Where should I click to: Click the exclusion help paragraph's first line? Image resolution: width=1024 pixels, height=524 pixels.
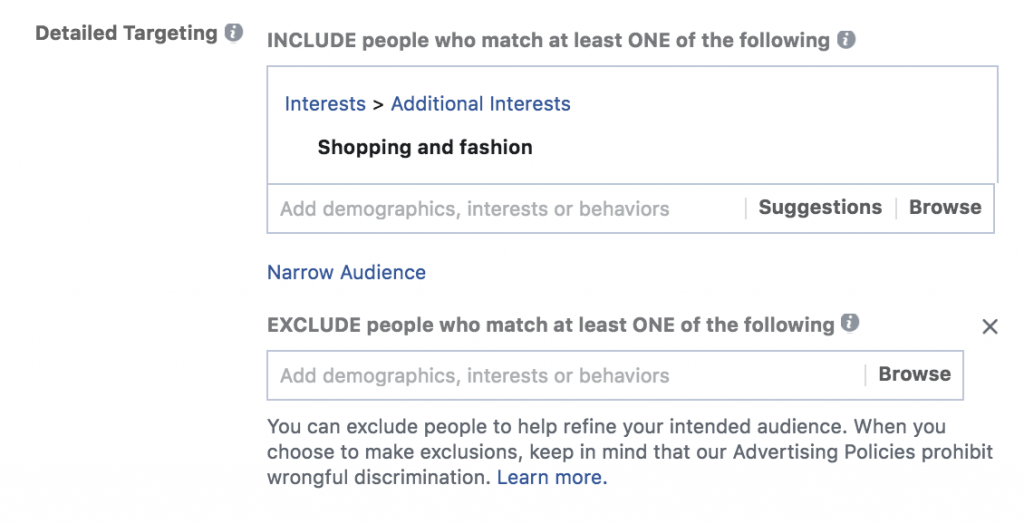coord(606,427)
